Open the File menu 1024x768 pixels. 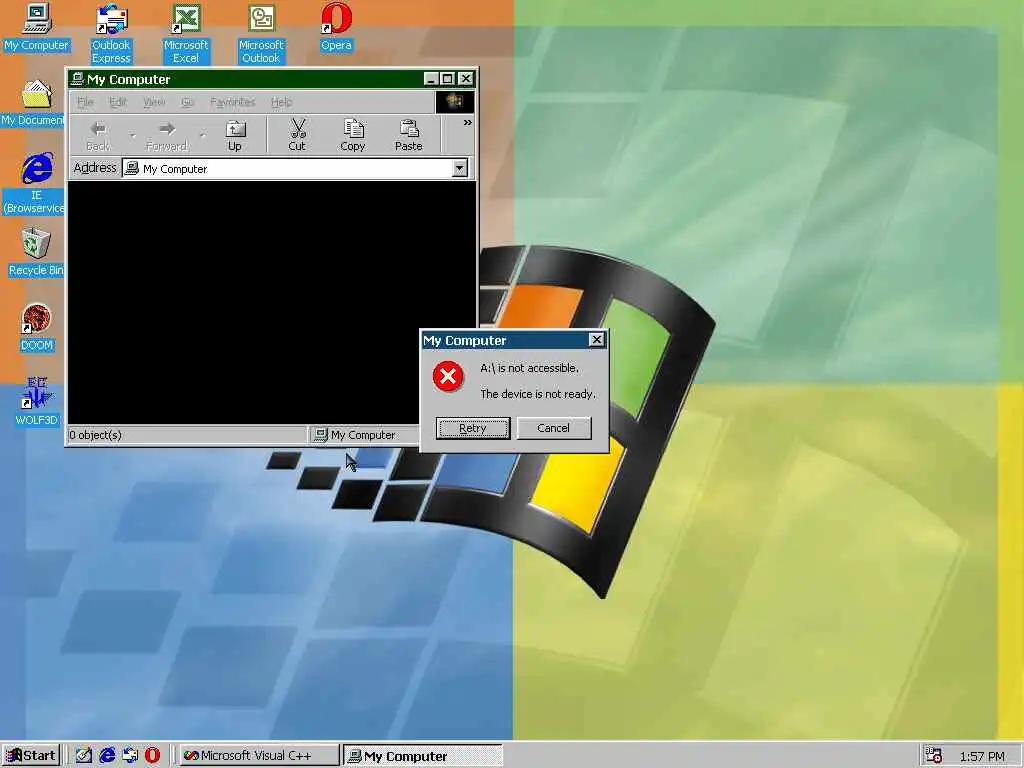86,102
